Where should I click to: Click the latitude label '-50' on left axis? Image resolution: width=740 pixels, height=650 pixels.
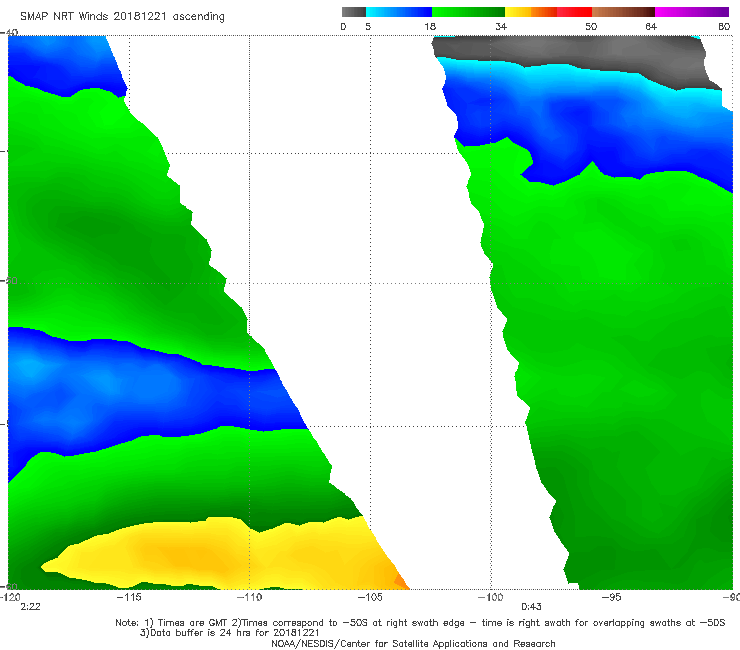[x=9, y=281]
